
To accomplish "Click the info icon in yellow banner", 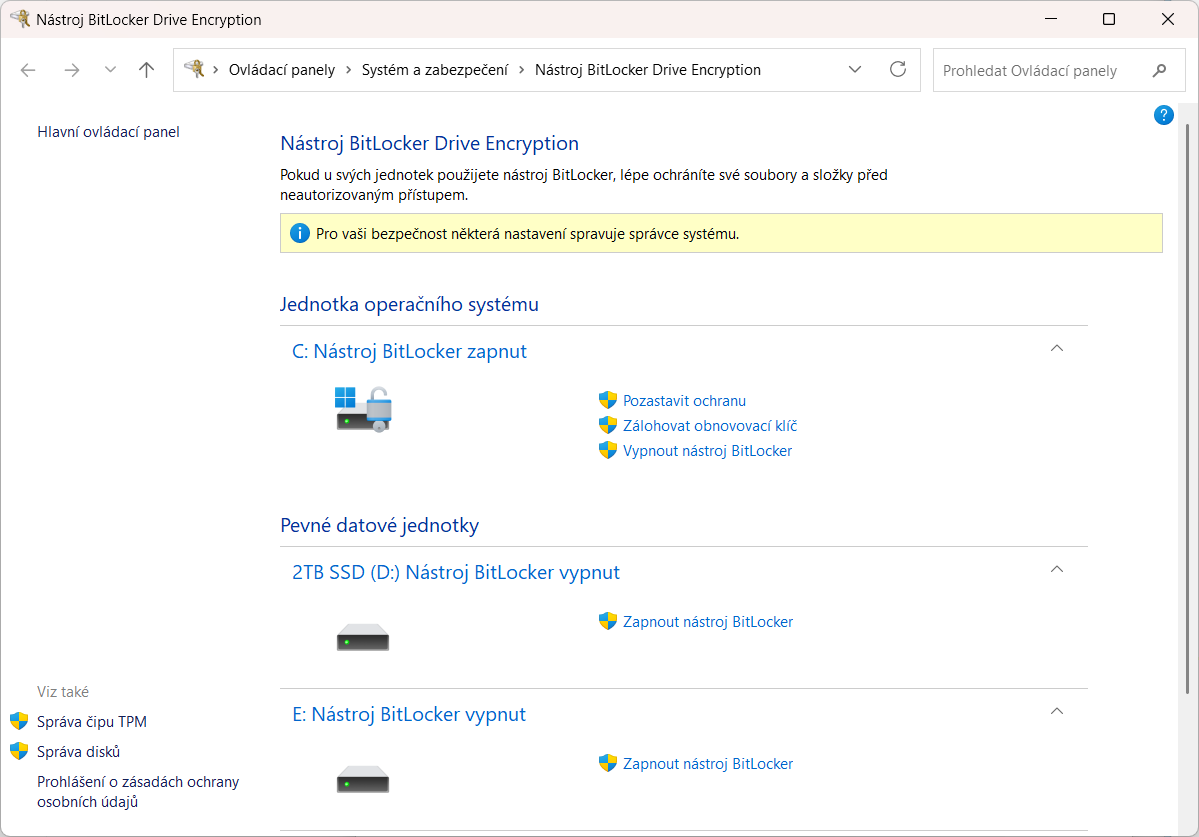I will click(300, 233).
